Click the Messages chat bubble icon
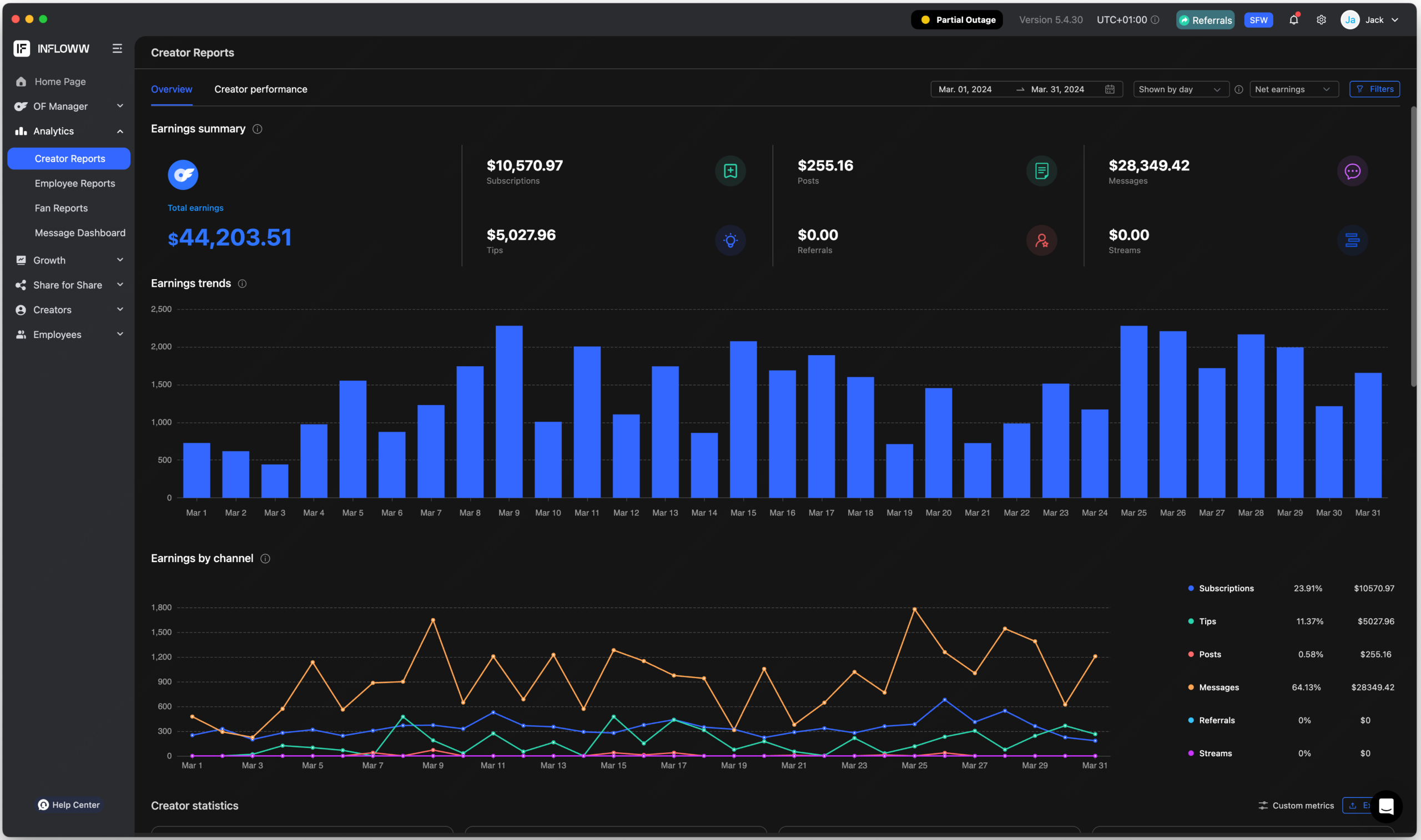Viewport: 1421px width, 840px height. (1352, 171)
